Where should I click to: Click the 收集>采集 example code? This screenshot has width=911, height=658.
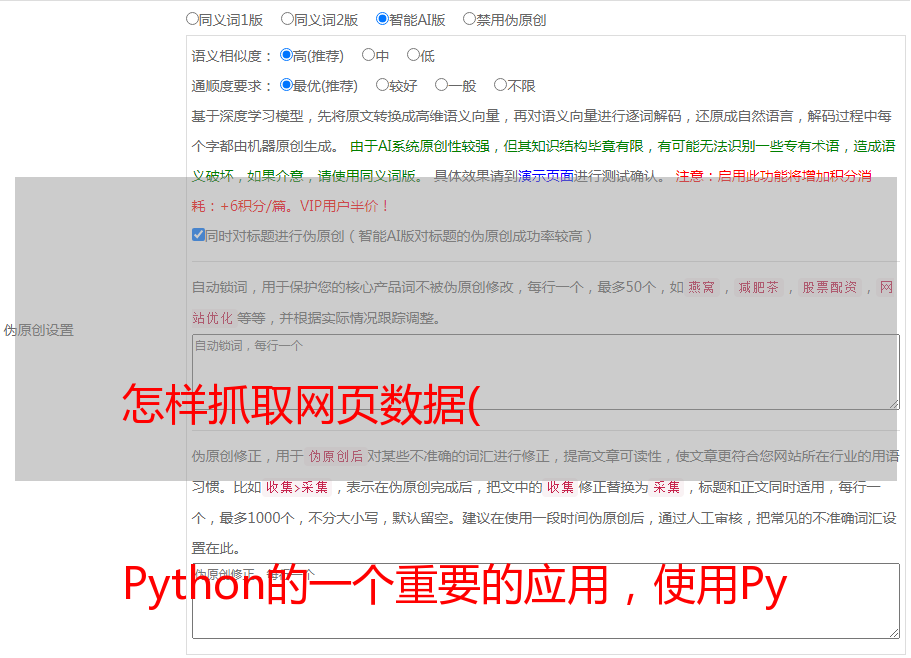pos(297,487)
